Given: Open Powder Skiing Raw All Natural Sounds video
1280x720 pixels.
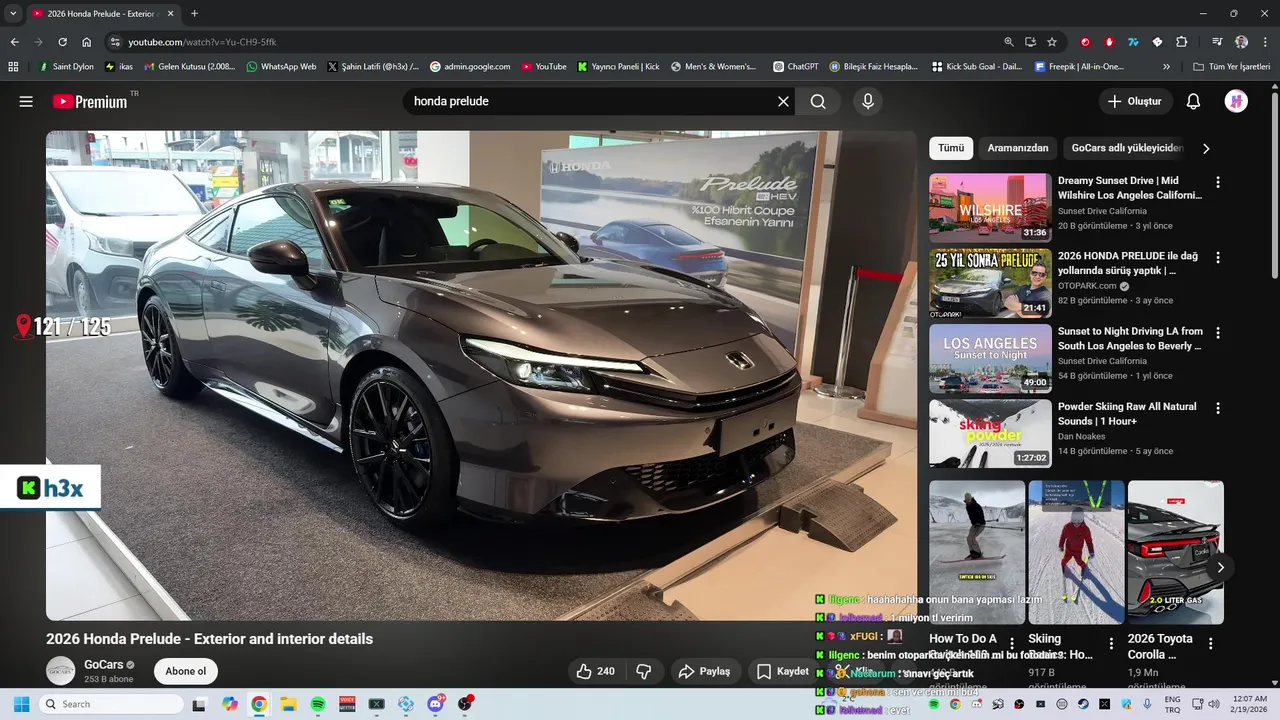Looking at the screenshot, I should [x=990, y=434].
